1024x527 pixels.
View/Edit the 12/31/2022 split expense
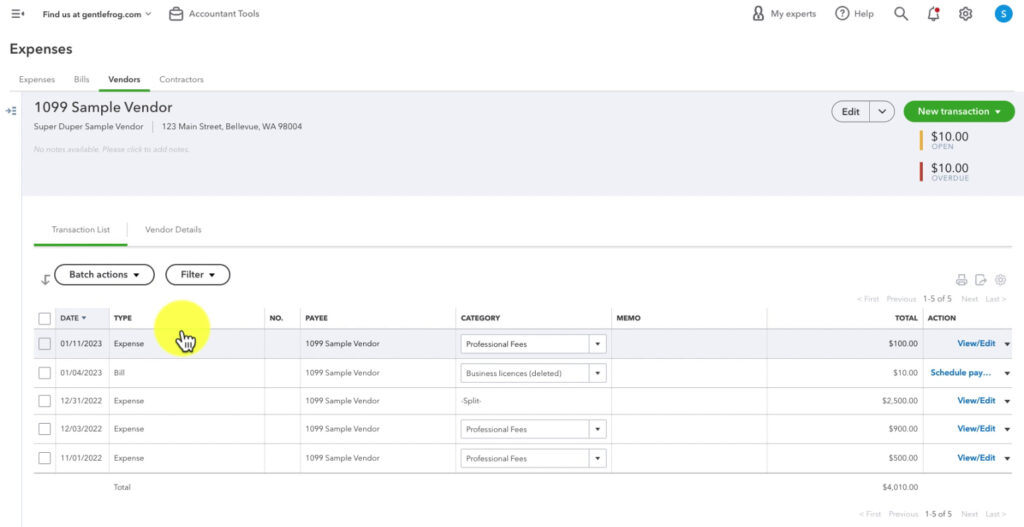976,400
